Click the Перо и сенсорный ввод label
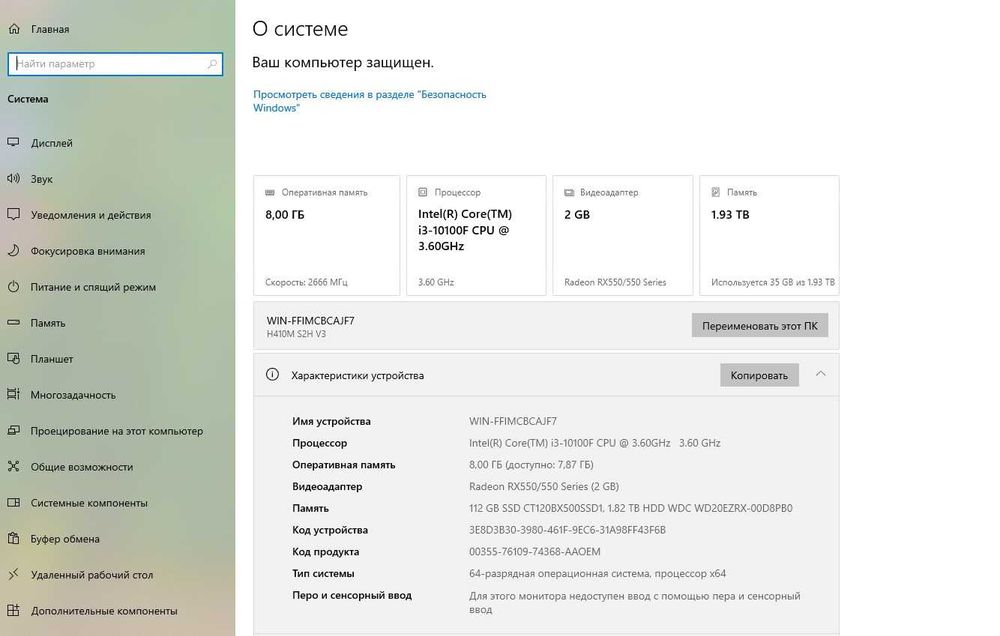The image size is (1000, 636). click(352, 595)
